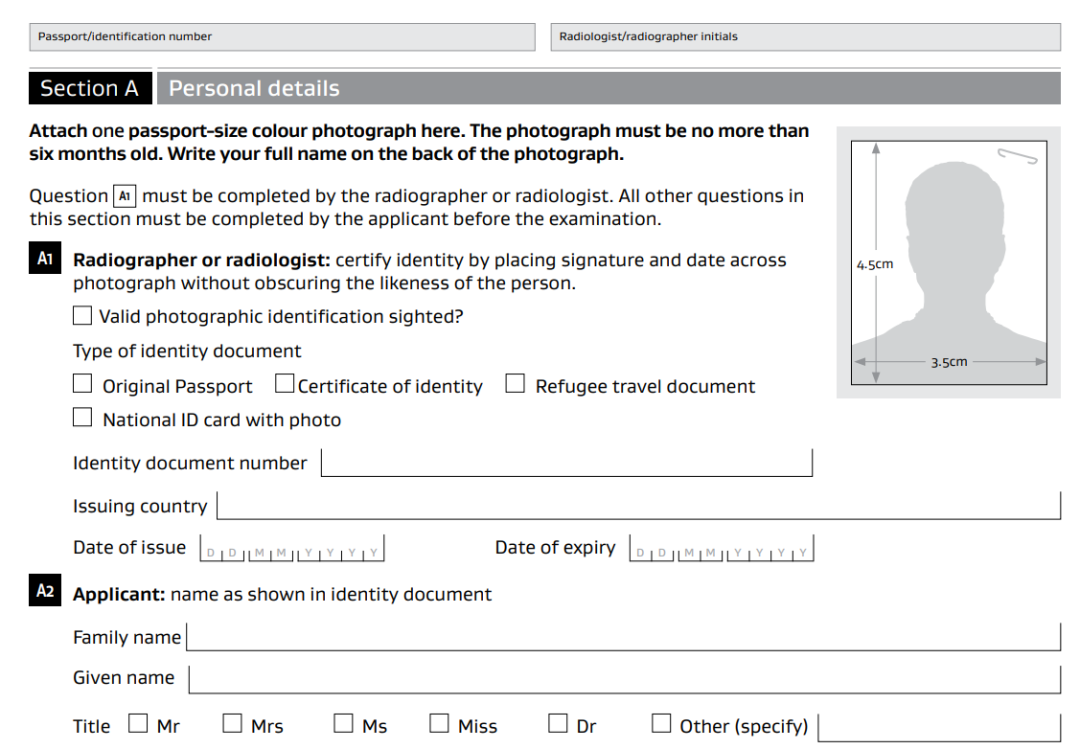Focus the Radiologist/radiographer initials field
This screenshot has width=1080, height=749.
[x=805, y=37]
